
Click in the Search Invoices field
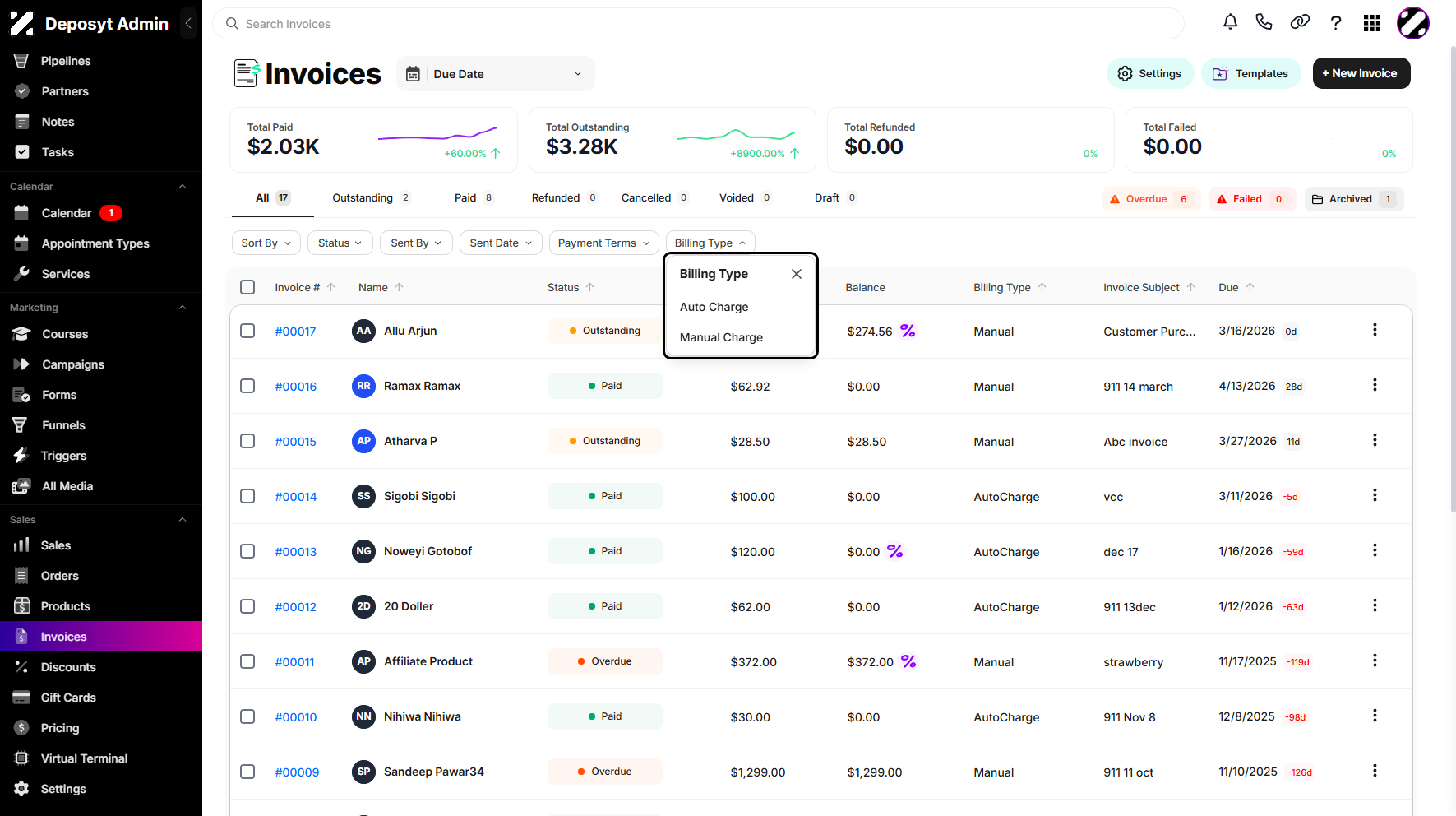[x=698, y=24]
